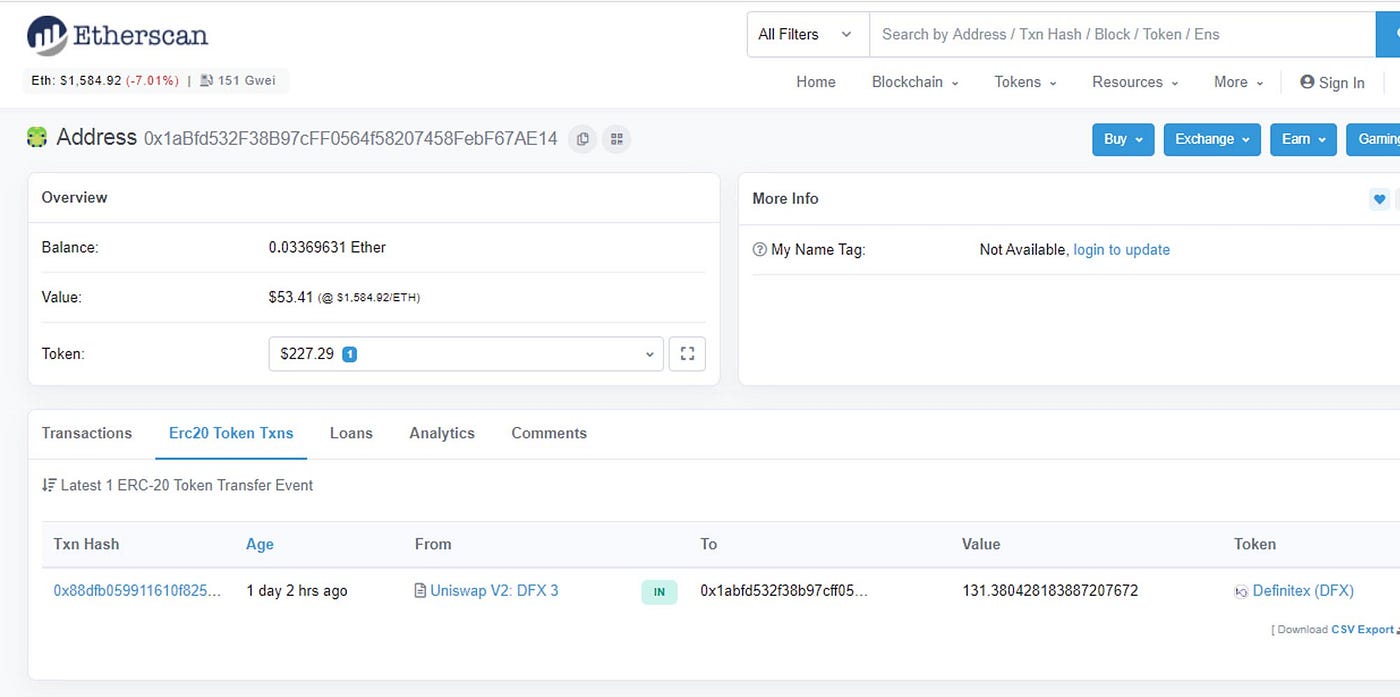Click the blue search button
This screenshot has width=1400, height=697.
tap(1388, 34)
